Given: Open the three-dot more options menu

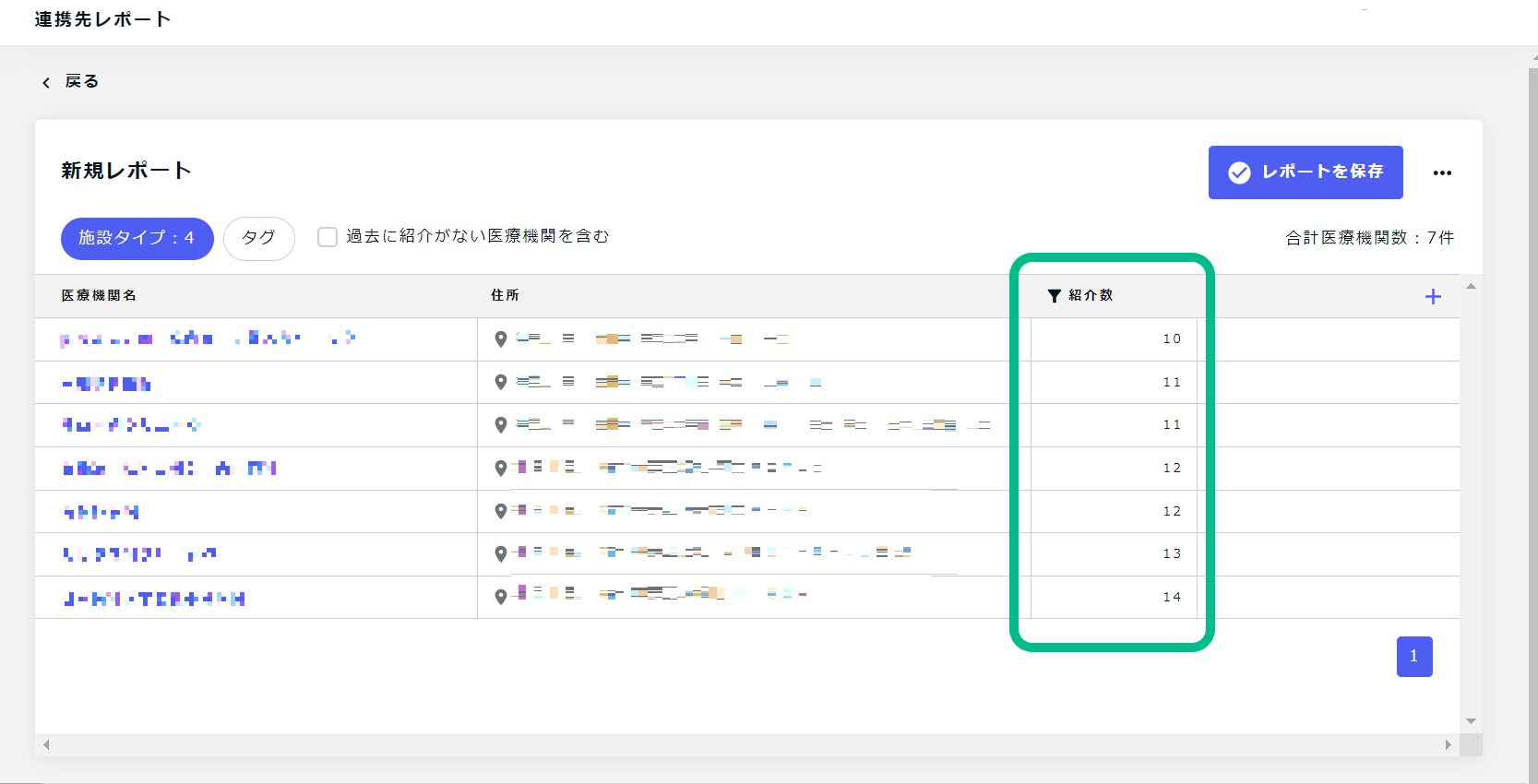Looking at the screenshot, I should click(x=1442, y=172).
